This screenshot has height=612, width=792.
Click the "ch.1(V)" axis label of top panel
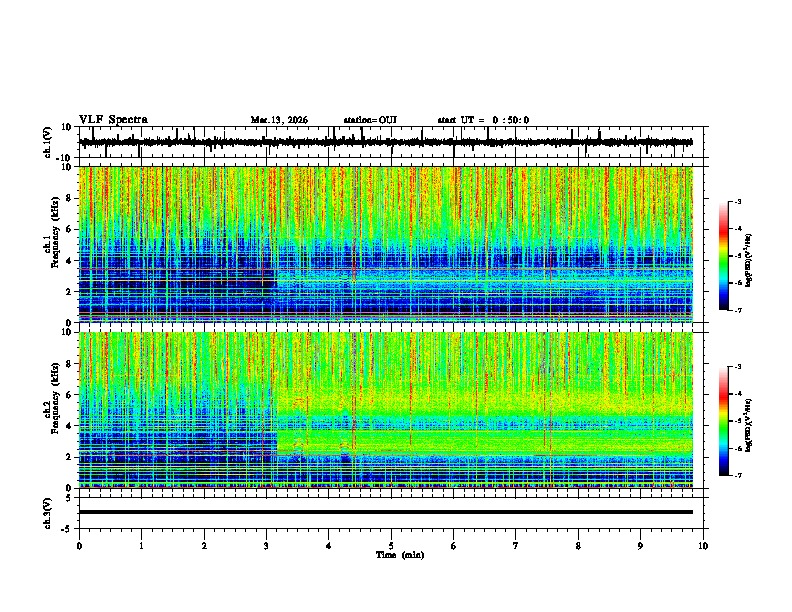pyautogui.click(x=48, y=142)
